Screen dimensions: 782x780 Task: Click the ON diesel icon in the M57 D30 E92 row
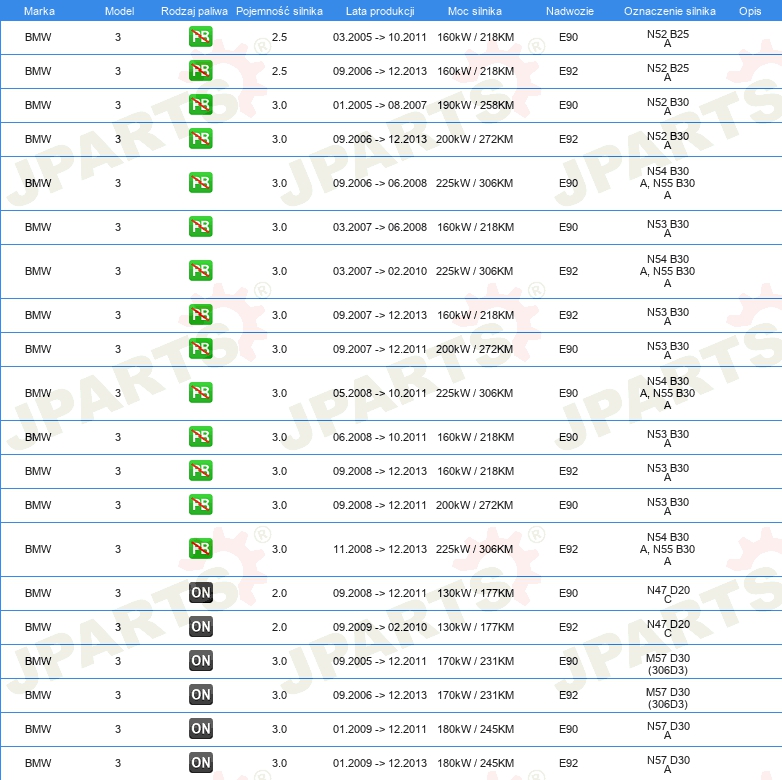point(200,695)
